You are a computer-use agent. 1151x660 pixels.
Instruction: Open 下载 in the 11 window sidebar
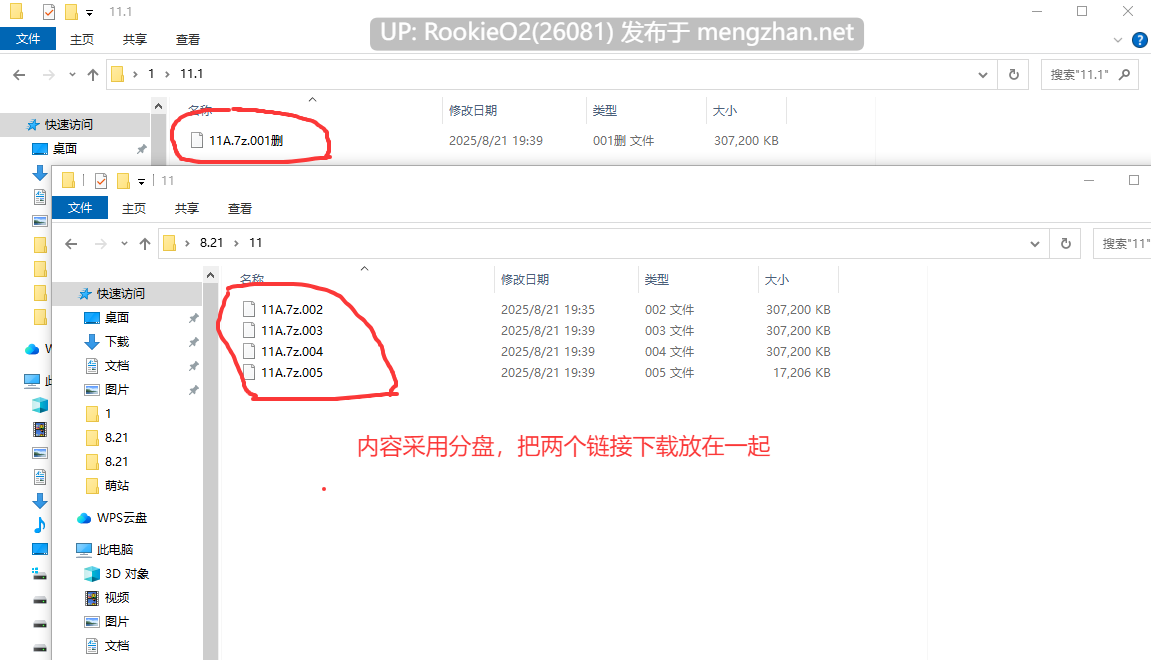117,342
